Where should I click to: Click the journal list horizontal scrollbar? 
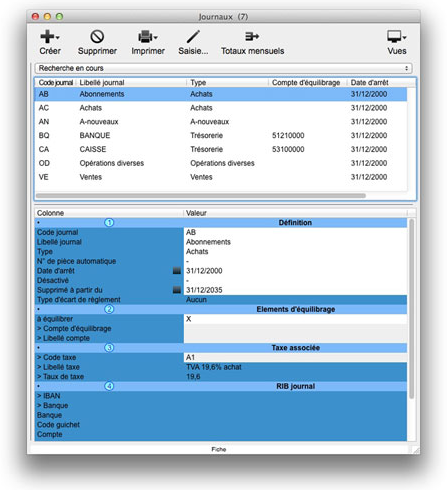(201, 196)
